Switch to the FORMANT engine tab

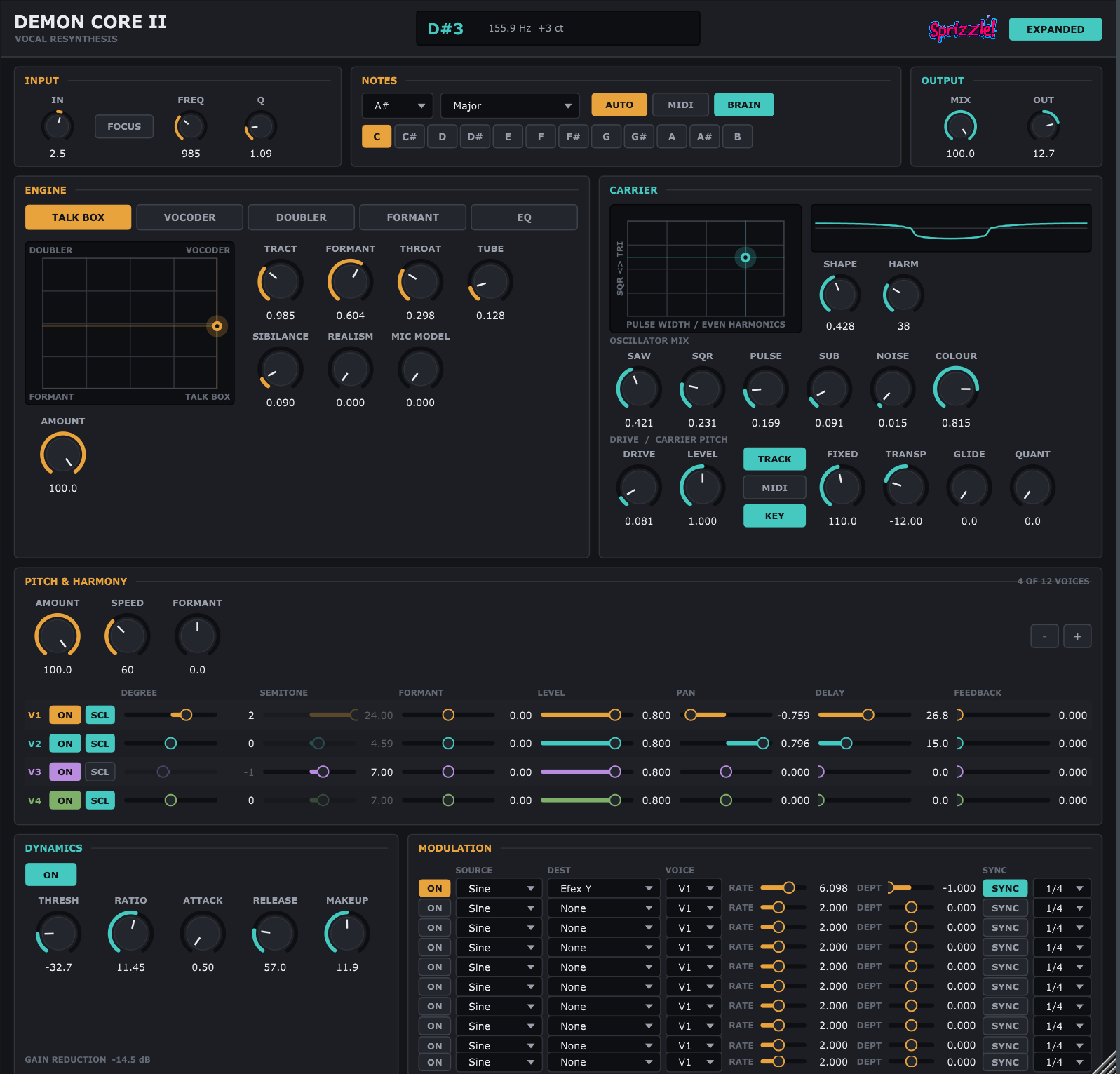click(x=413, y=217)
